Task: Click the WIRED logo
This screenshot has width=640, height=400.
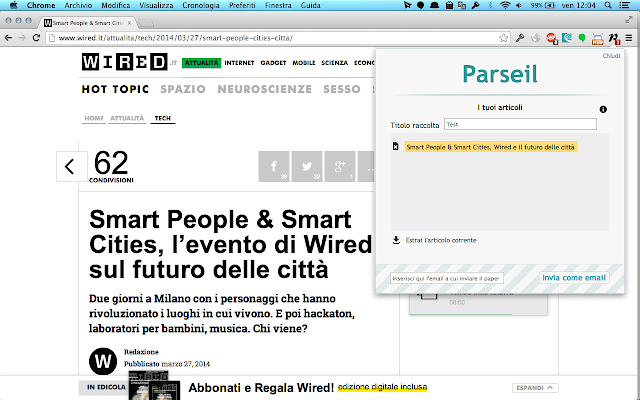Action: (x=124, y=62)
